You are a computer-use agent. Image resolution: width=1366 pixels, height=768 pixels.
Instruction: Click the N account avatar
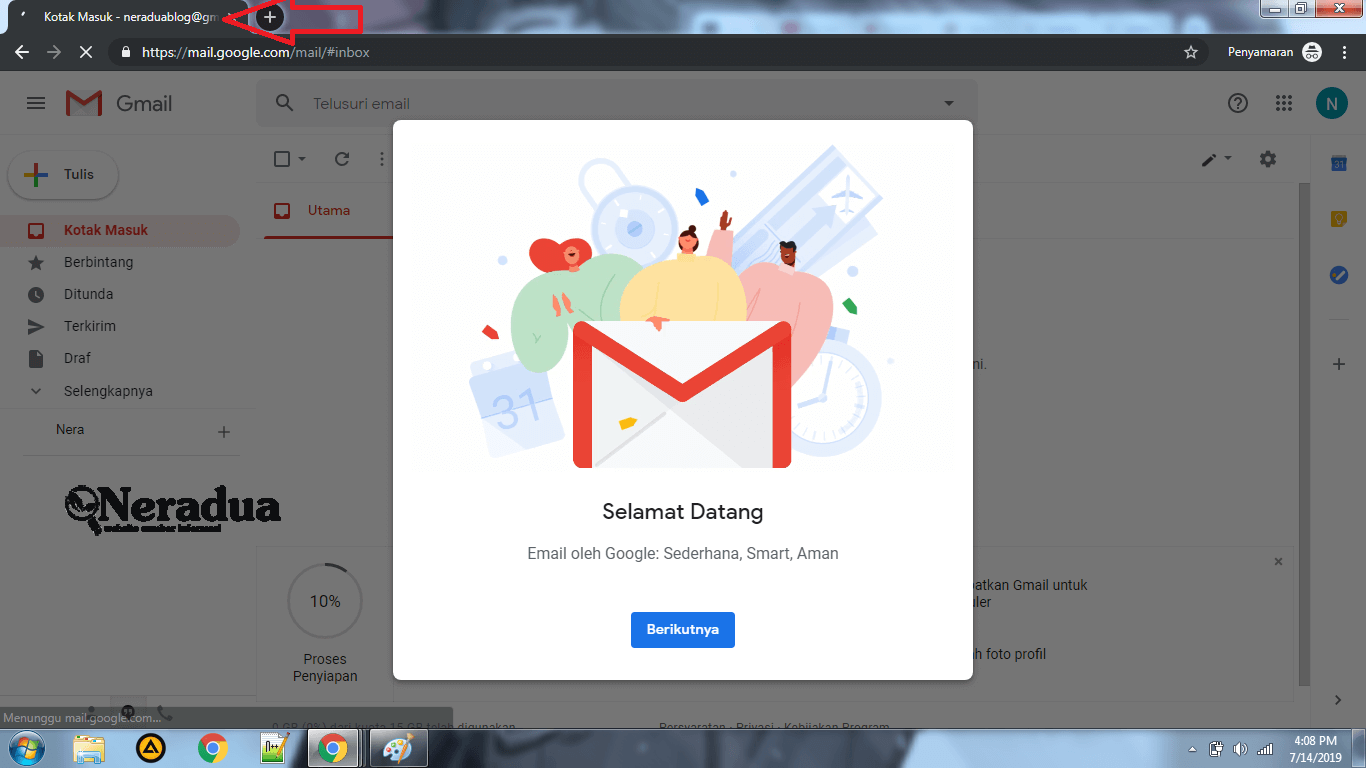[1331, 103]
